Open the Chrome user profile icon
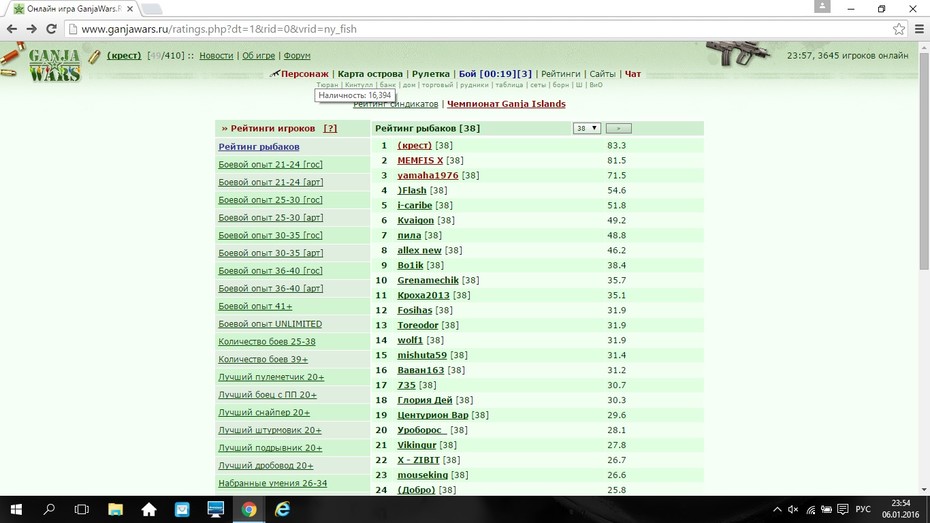Screen dimensions: 930x523 tap(822, 7)
